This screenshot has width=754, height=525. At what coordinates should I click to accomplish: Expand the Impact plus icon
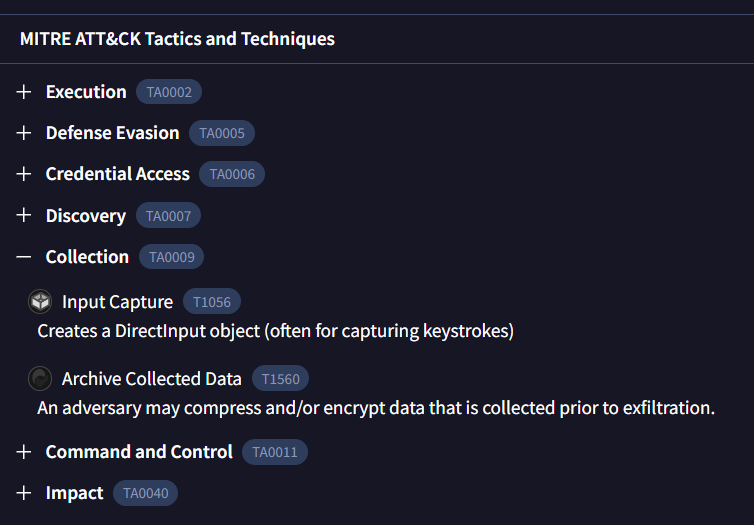coord(25,493)
